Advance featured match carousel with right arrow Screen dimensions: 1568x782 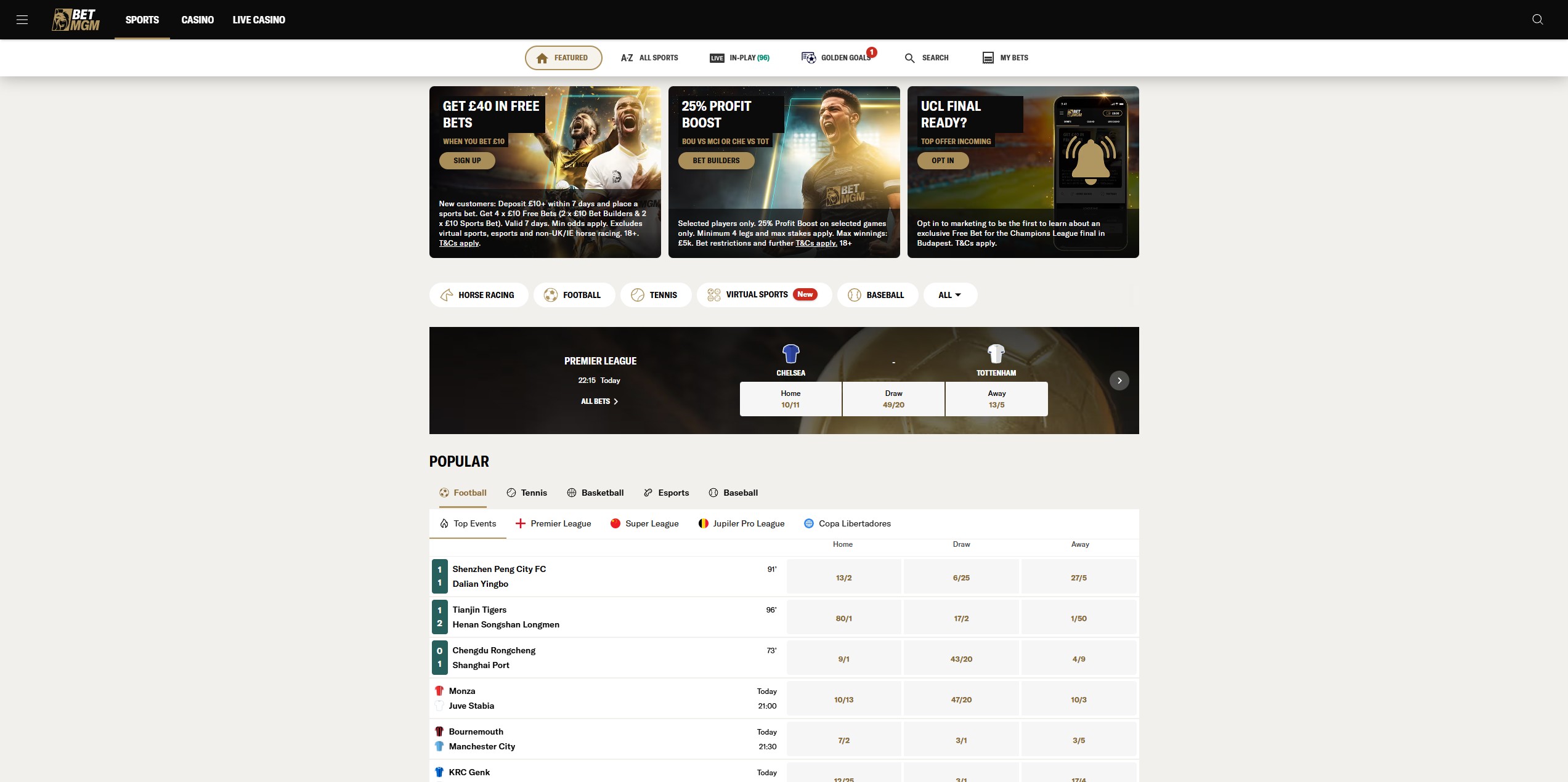[1119, 381]
